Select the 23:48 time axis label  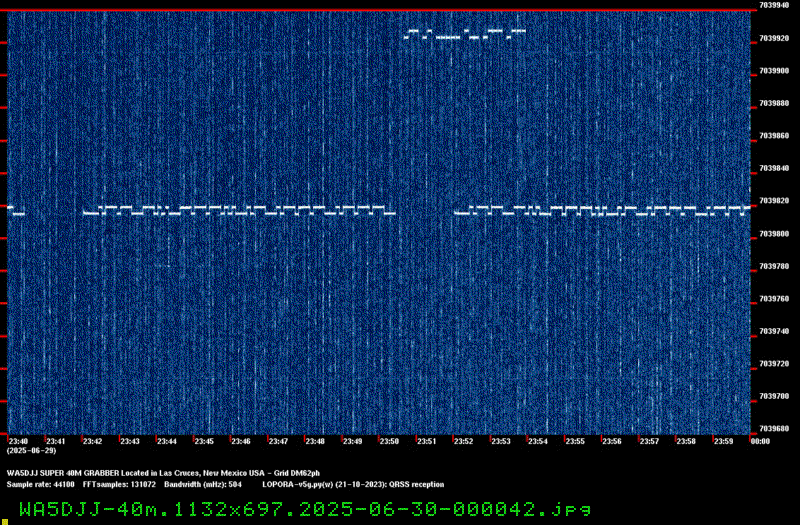pyautogui.click(x=315, y=441)
